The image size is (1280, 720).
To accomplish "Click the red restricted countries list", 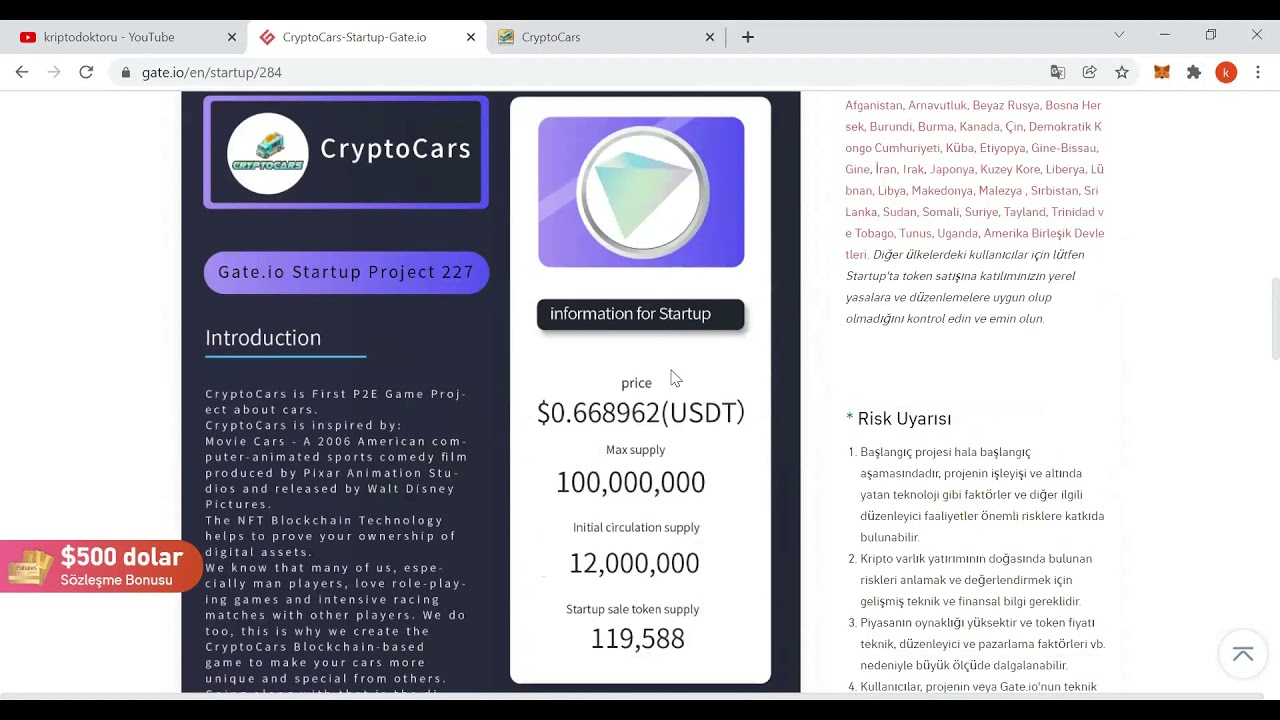I will 975,180.
